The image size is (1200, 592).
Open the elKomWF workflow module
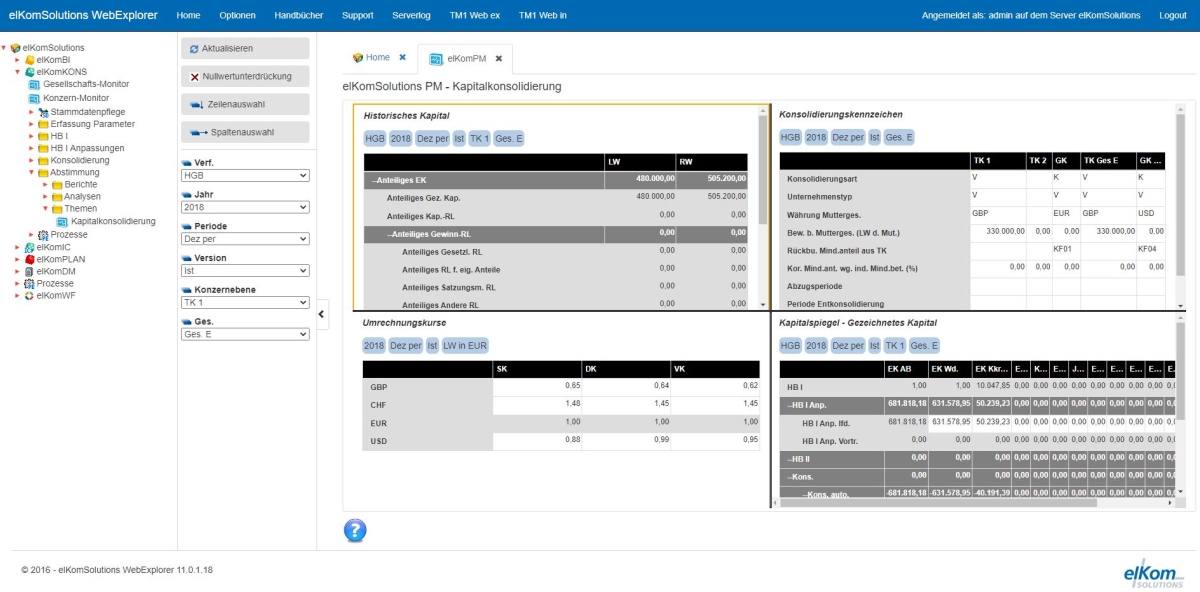click(x=49, y=296)
